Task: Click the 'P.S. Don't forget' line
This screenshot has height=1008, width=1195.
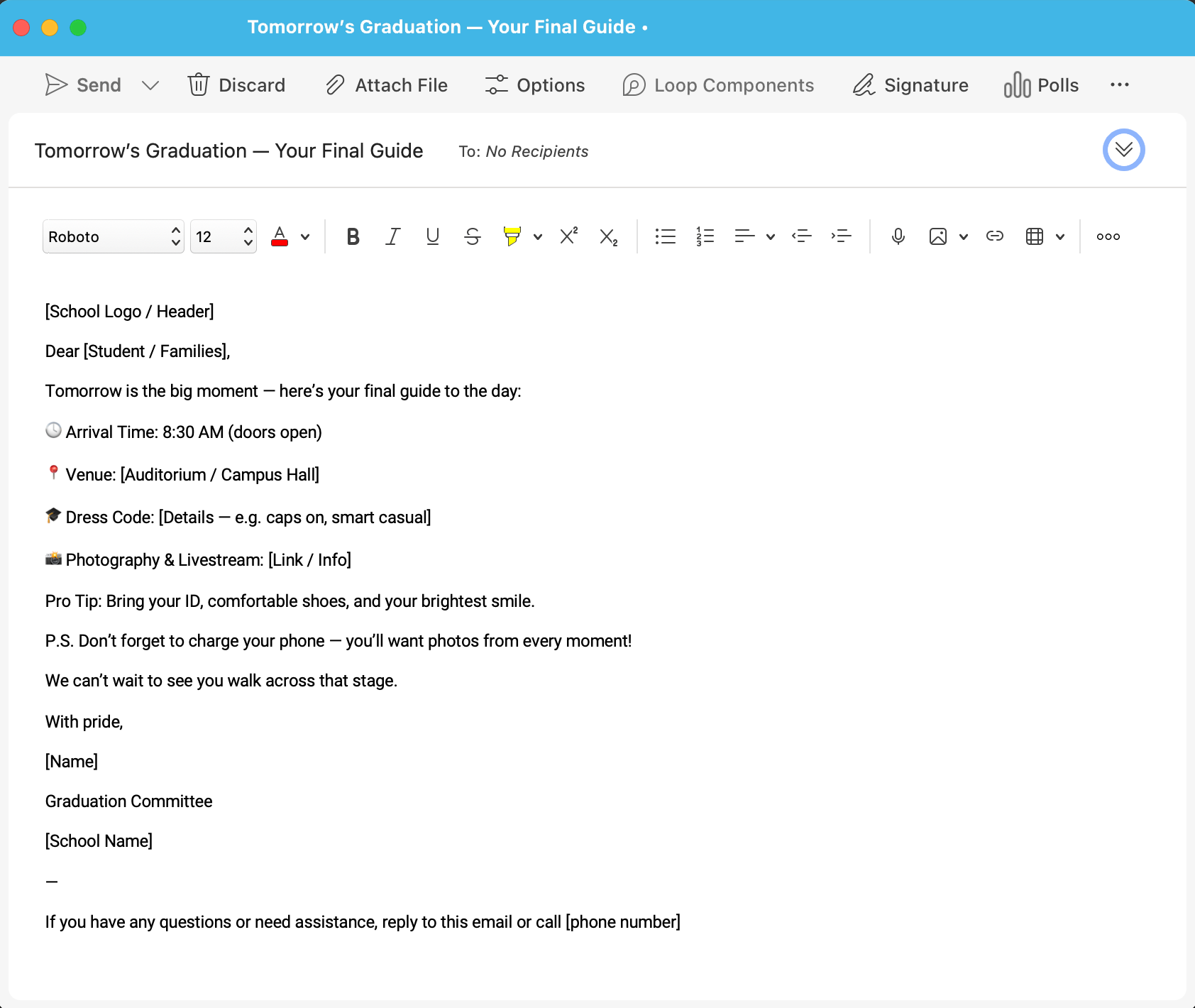Action: click(338, 641)
